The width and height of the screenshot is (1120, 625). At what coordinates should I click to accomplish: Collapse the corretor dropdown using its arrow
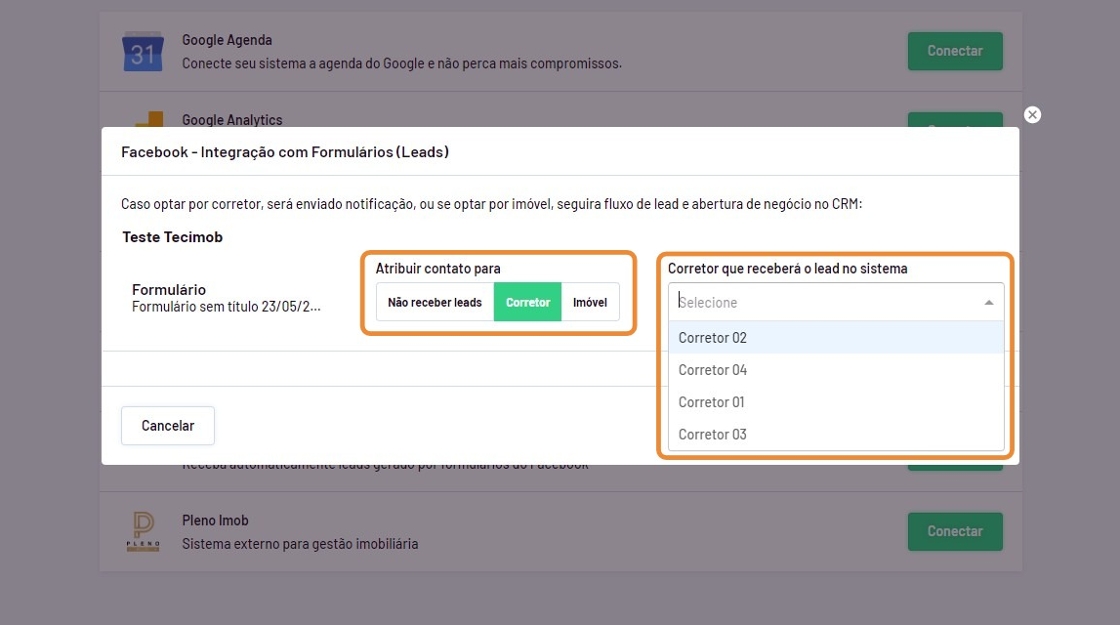click(x=989, y=302)
